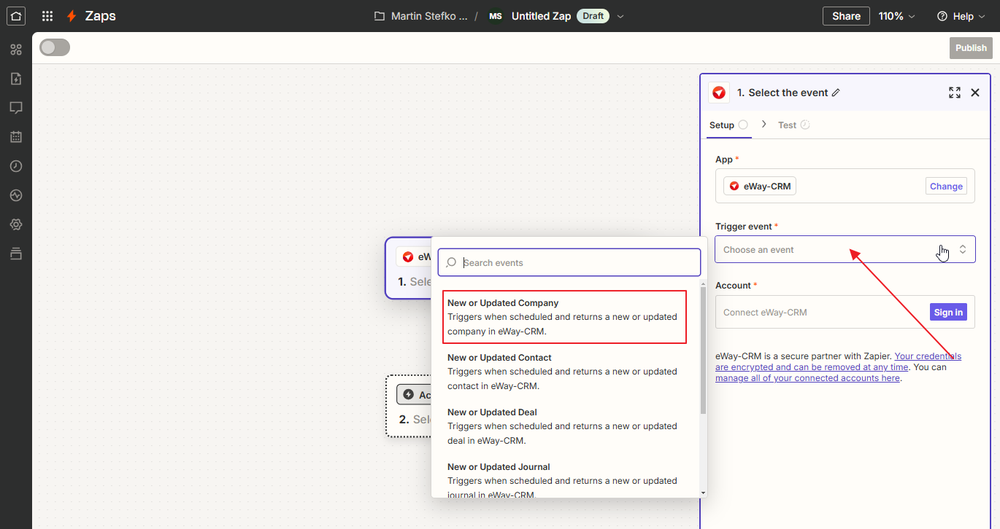The height and width of the screenshot is (529, 1000).
Task: Open the sidebar history clock icon
Action: tap(16, 166)
